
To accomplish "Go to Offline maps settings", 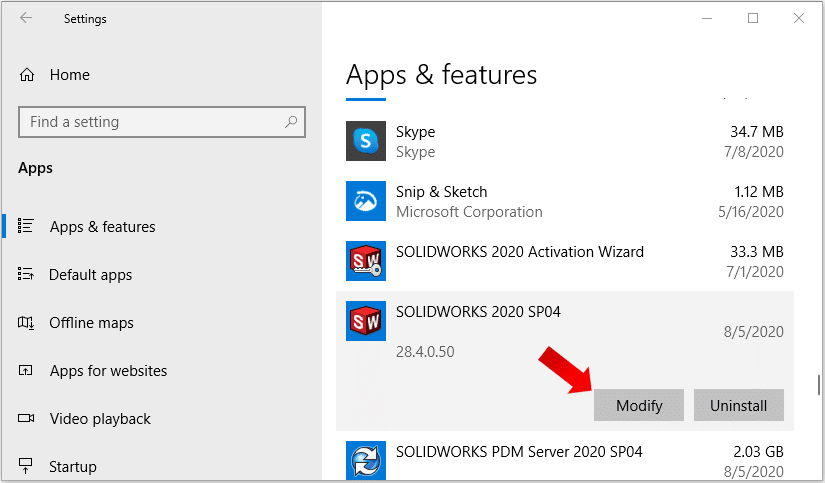I will pos(92,323).
